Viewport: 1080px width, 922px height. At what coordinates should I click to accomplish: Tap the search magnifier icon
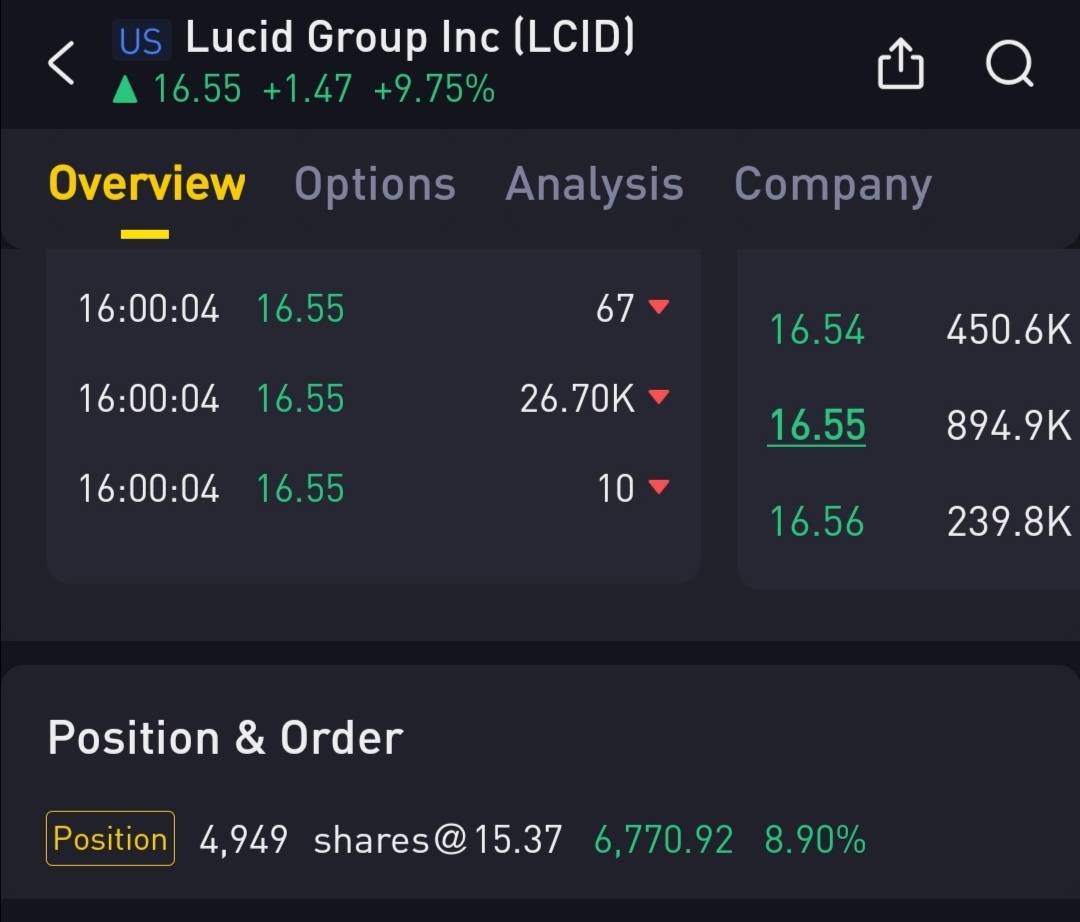(1008, 64)
